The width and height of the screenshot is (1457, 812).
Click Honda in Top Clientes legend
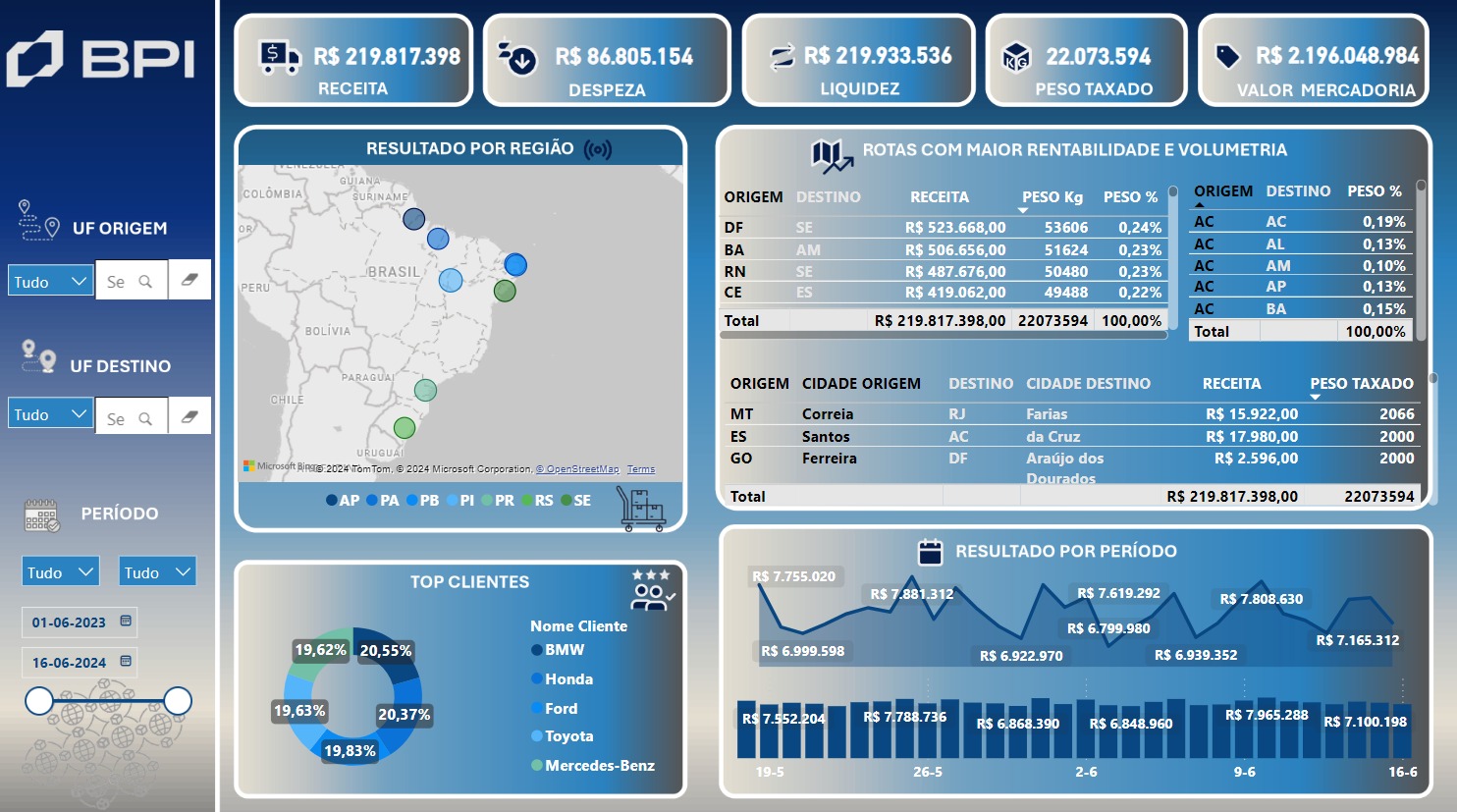(562, 679)
